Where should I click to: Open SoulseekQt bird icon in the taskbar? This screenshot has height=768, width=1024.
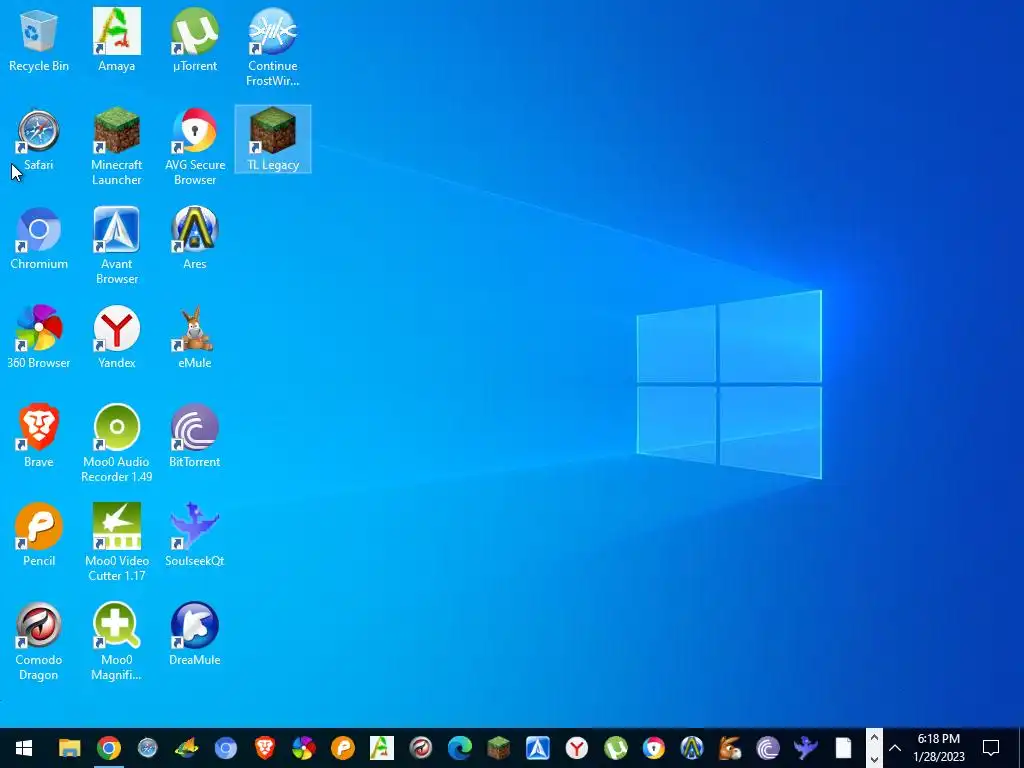point(805,748)
